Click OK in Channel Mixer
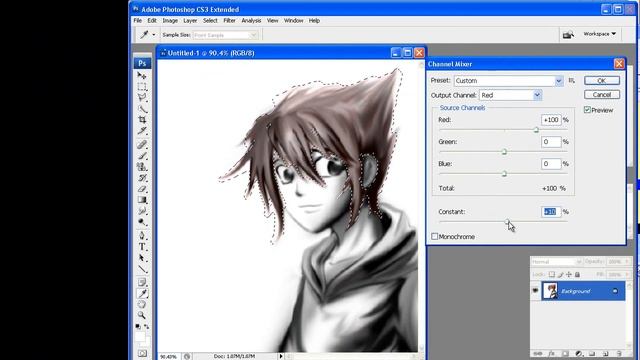This screenshot has height=360, width=640. click(602, 80)
